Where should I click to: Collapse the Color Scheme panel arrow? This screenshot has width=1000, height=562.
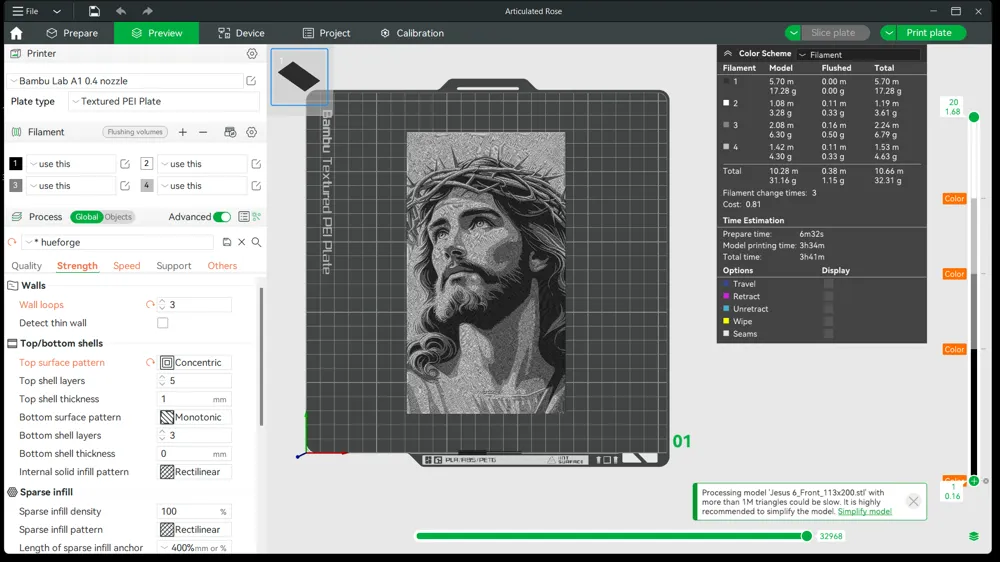coord(728,54)
